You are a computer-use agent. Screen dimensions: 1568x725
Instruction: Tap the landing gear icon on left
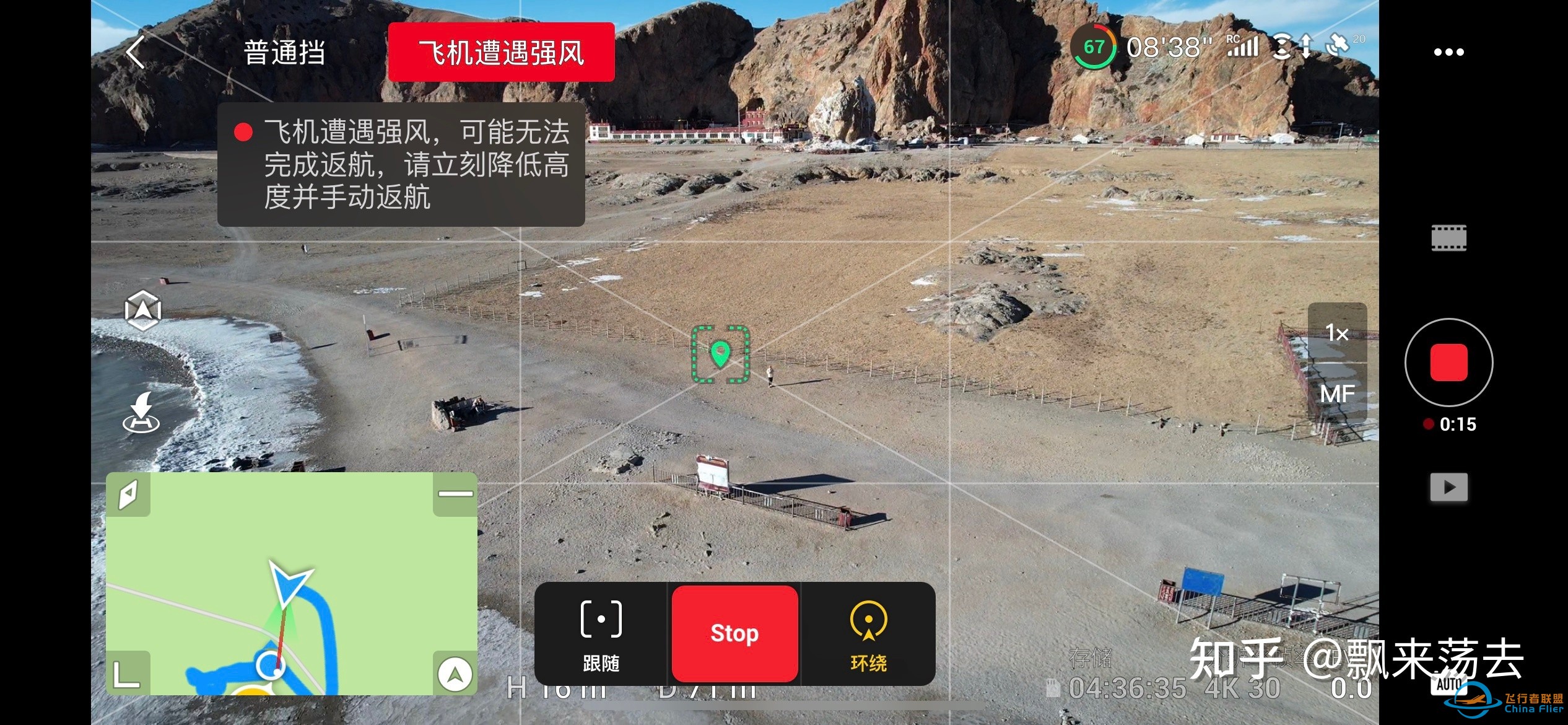pyautogui.click(x=143, y=416)
